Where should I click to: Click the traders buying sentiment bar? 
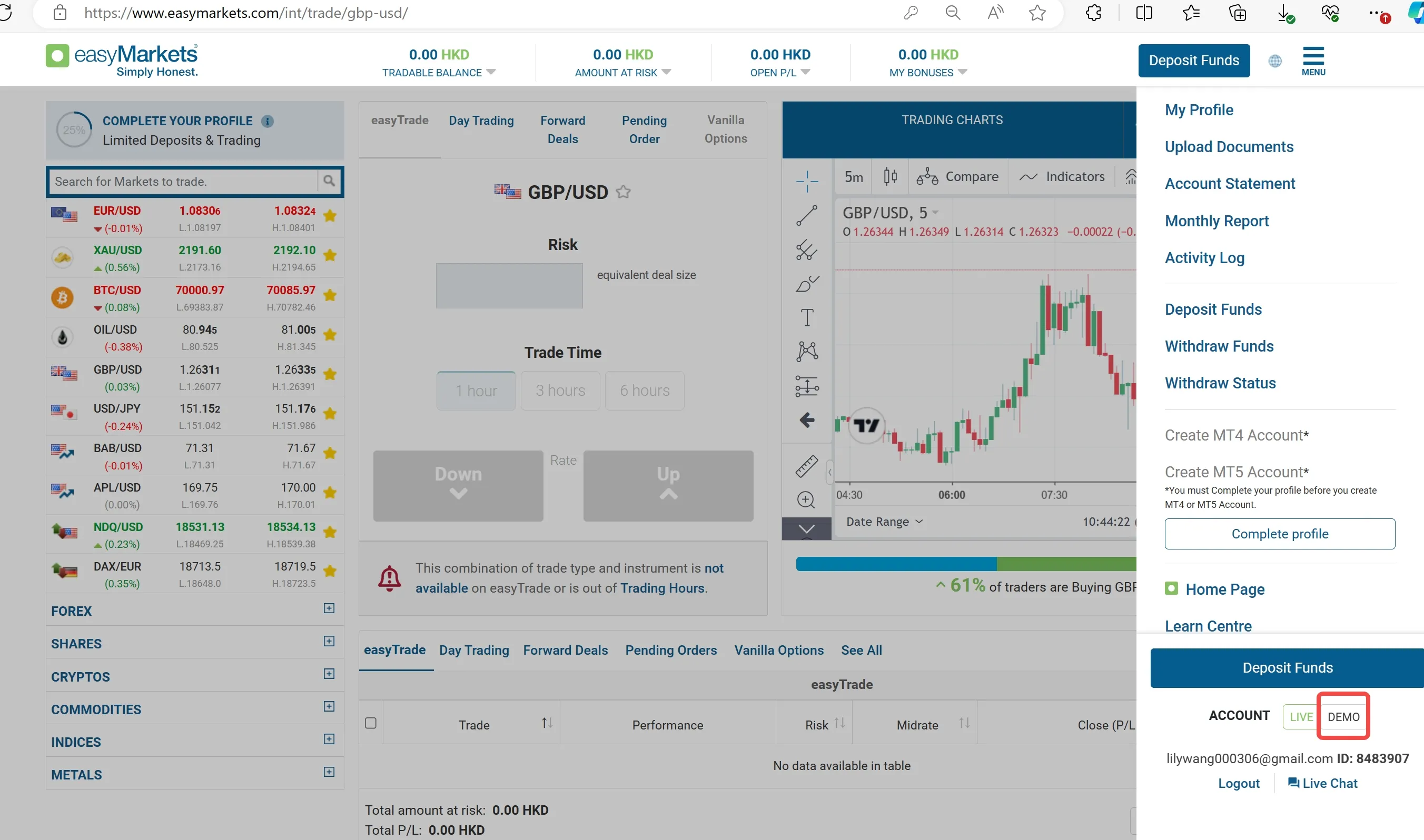point(966,564)
